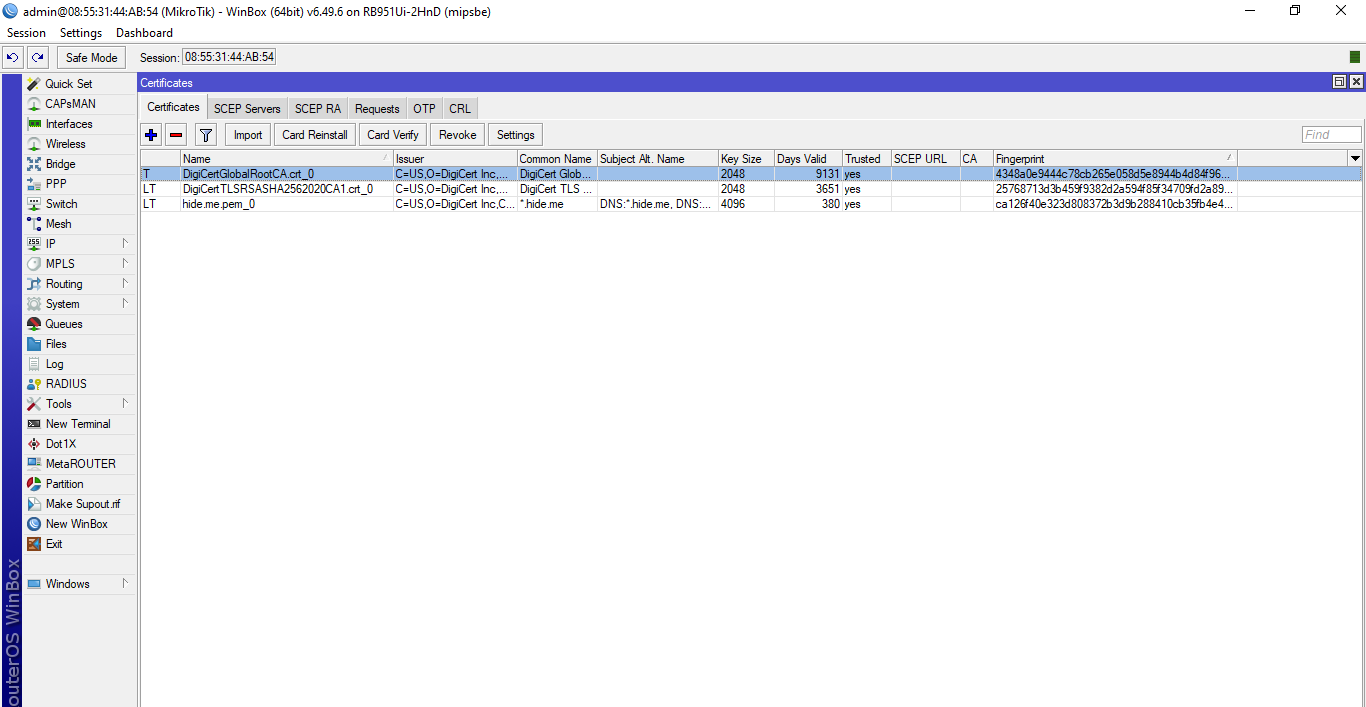
Task: Select the DigiCertGlobalRootCA.crt_0 row
Action: [751, 174]
